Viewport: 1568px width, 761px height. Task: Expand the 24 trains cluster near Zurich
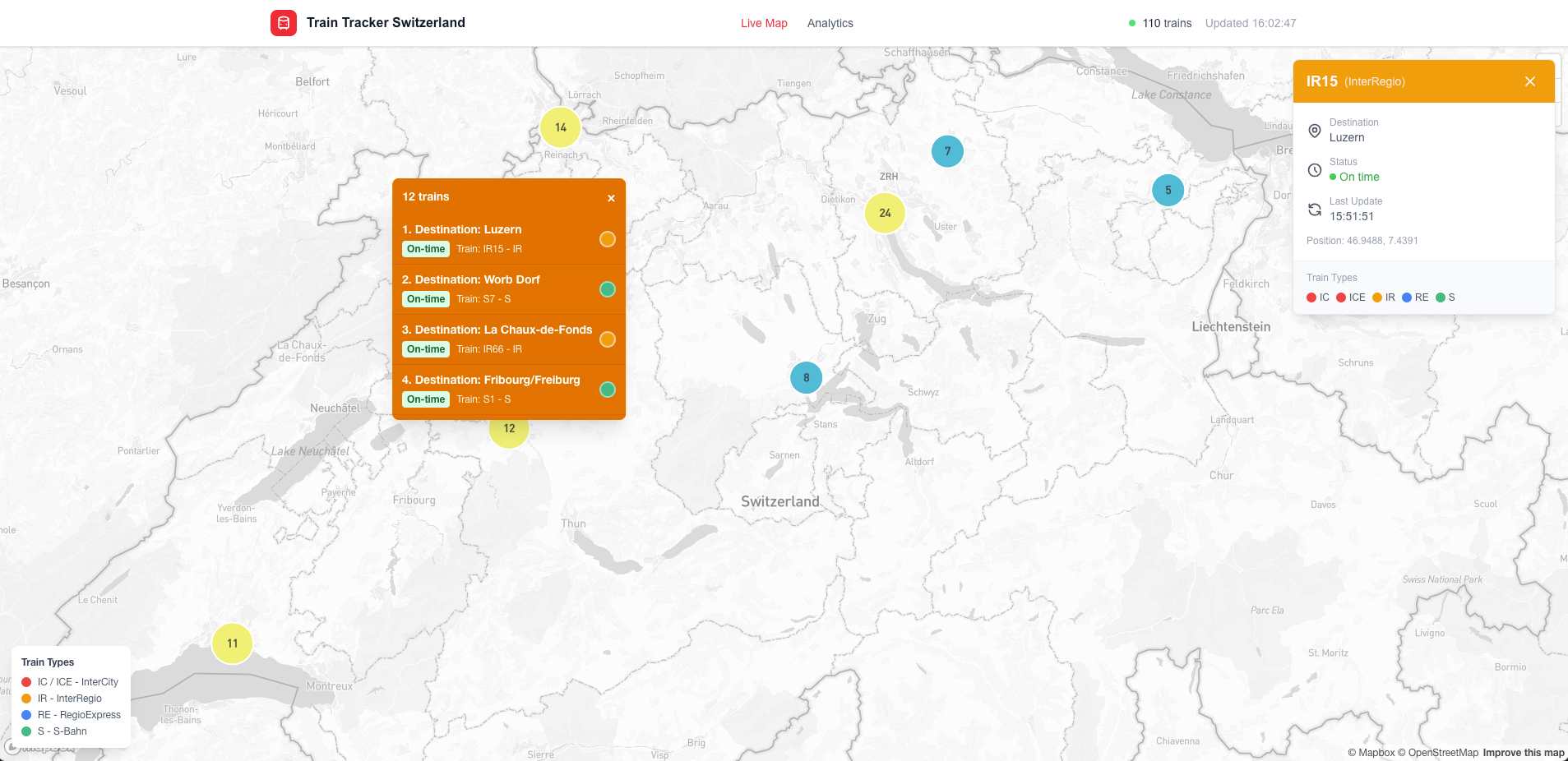pyautogui.click(x=885, y=213)
